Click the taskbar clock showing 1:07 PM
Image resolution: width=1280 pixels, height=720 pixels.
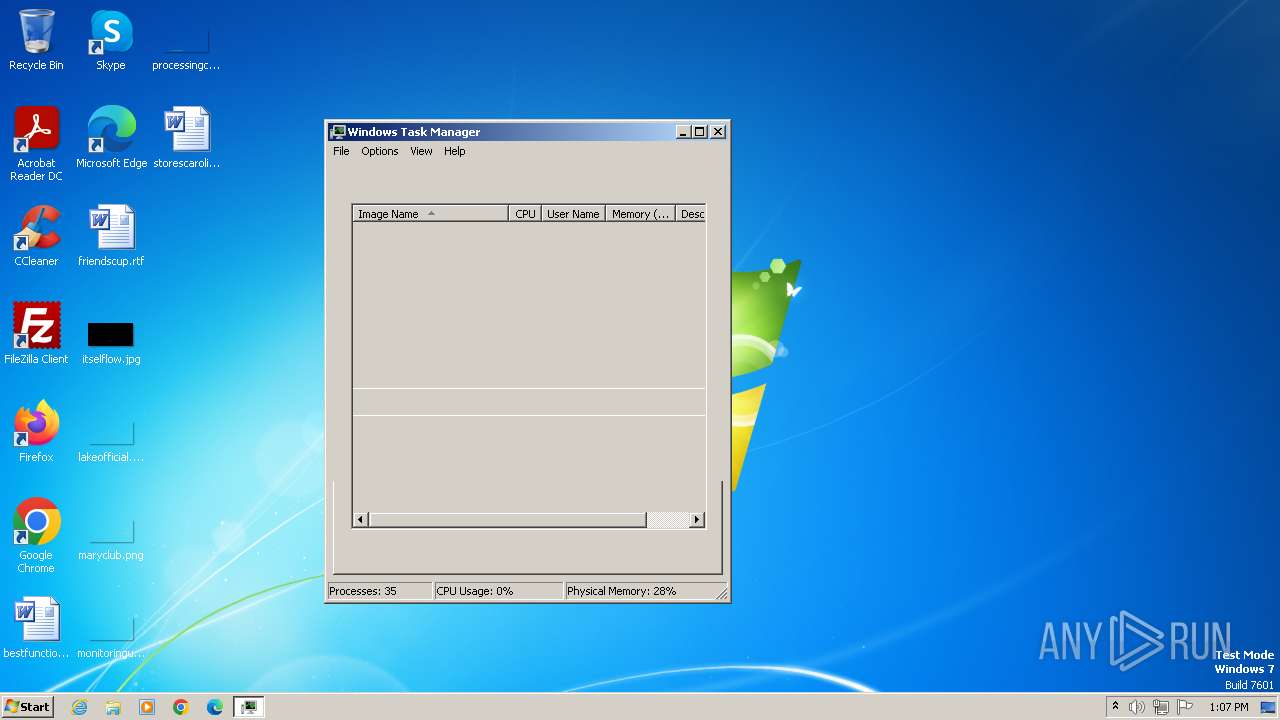coord(1229,707)
